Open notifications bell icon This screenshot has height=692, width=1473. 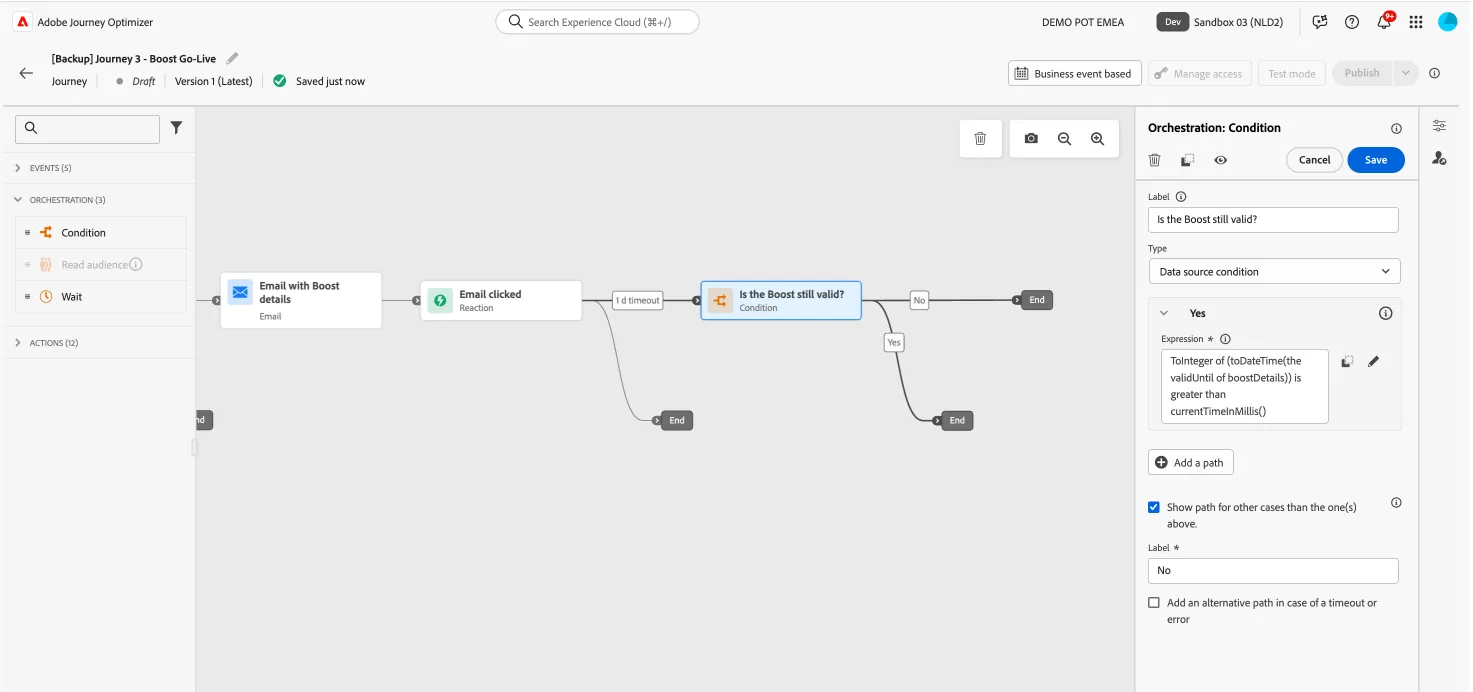(1385, 22)
